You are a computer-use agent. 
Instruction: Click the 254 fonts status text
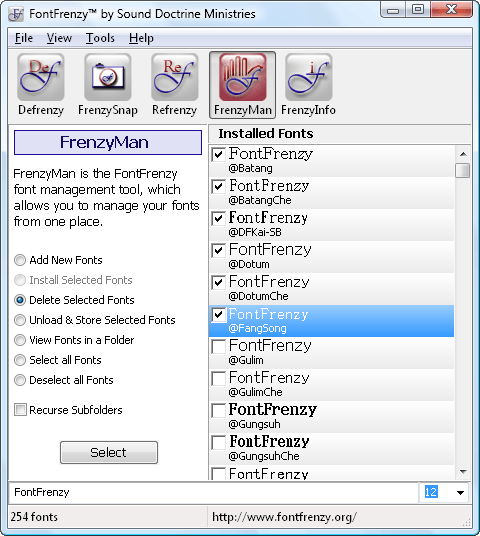(34, 517)
